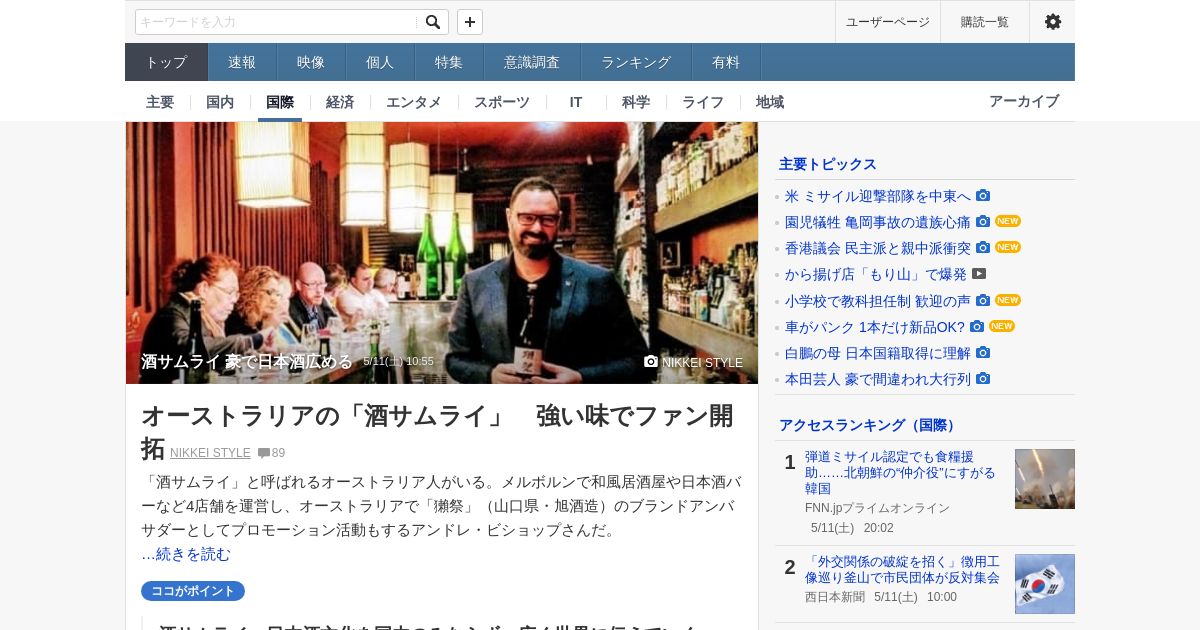Click NEW badge beside 車がパンク 1本だけ新品OK?
The image size is (1200, 630).
pyautogui.click(x=1002, y=326)
